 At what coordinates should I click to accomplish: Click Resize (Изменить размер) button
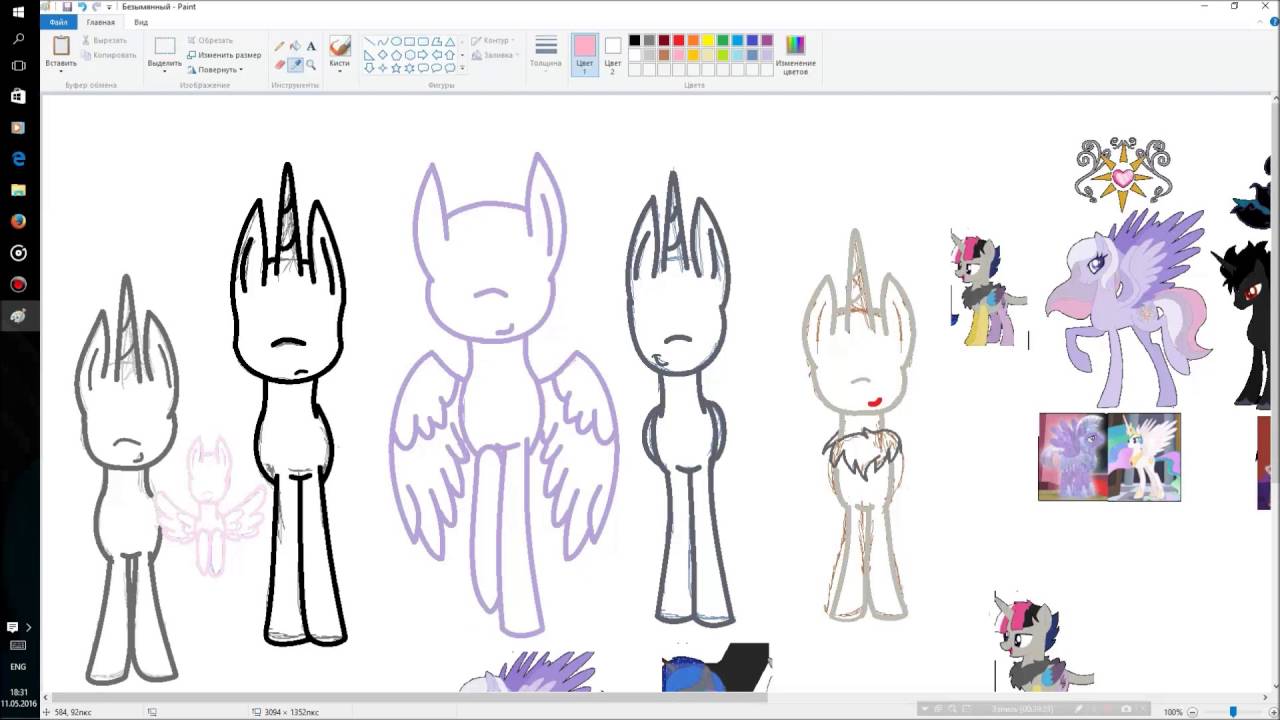[224, 55]
